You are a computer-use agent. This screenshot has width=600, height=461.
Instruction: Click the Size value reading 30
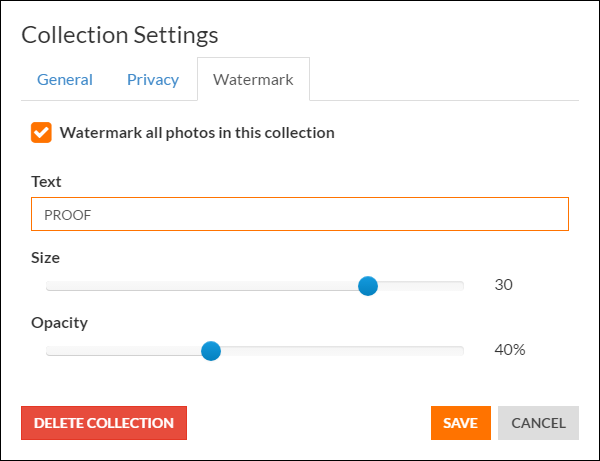tap(503, 285)
